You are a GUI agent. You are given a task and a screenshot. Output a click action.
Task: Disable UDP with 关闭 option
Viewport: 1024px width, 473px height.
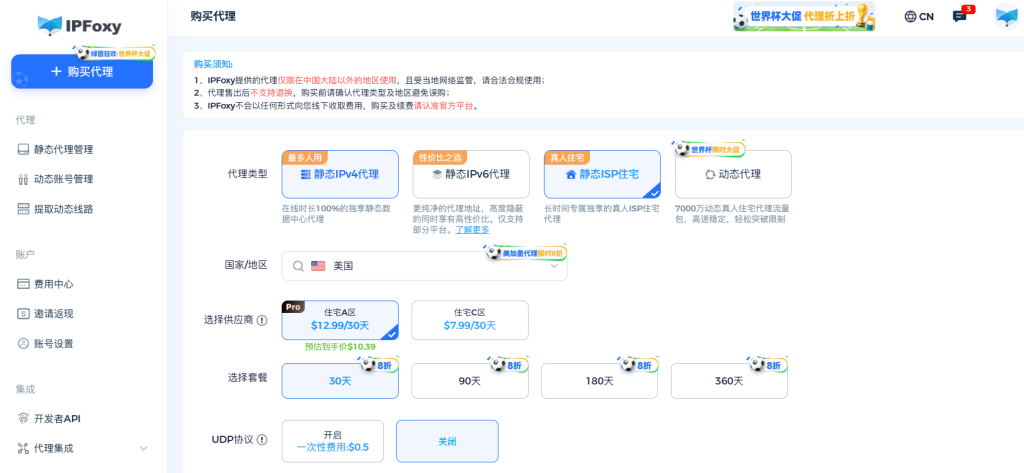coord(447,441)
